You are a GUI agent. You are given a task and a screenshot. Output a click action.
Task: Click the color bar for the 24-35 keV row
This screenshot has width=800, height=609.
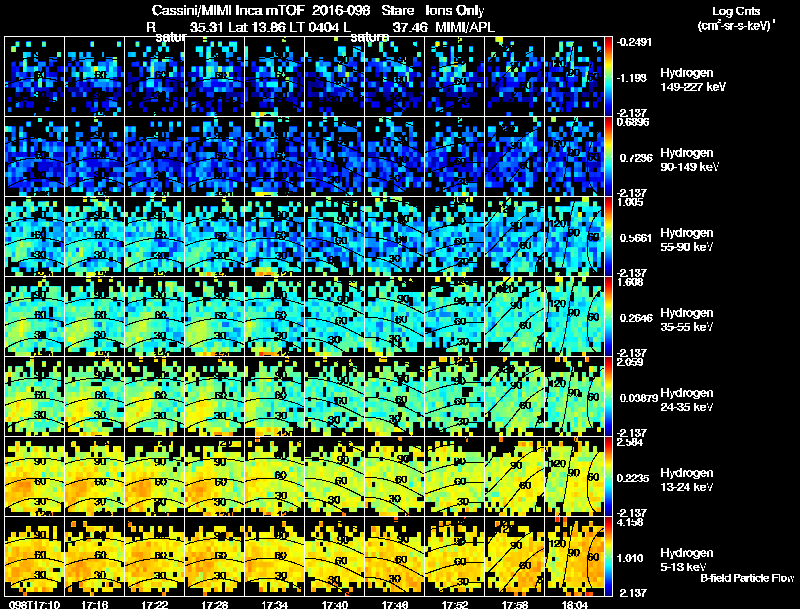(608, 397)
